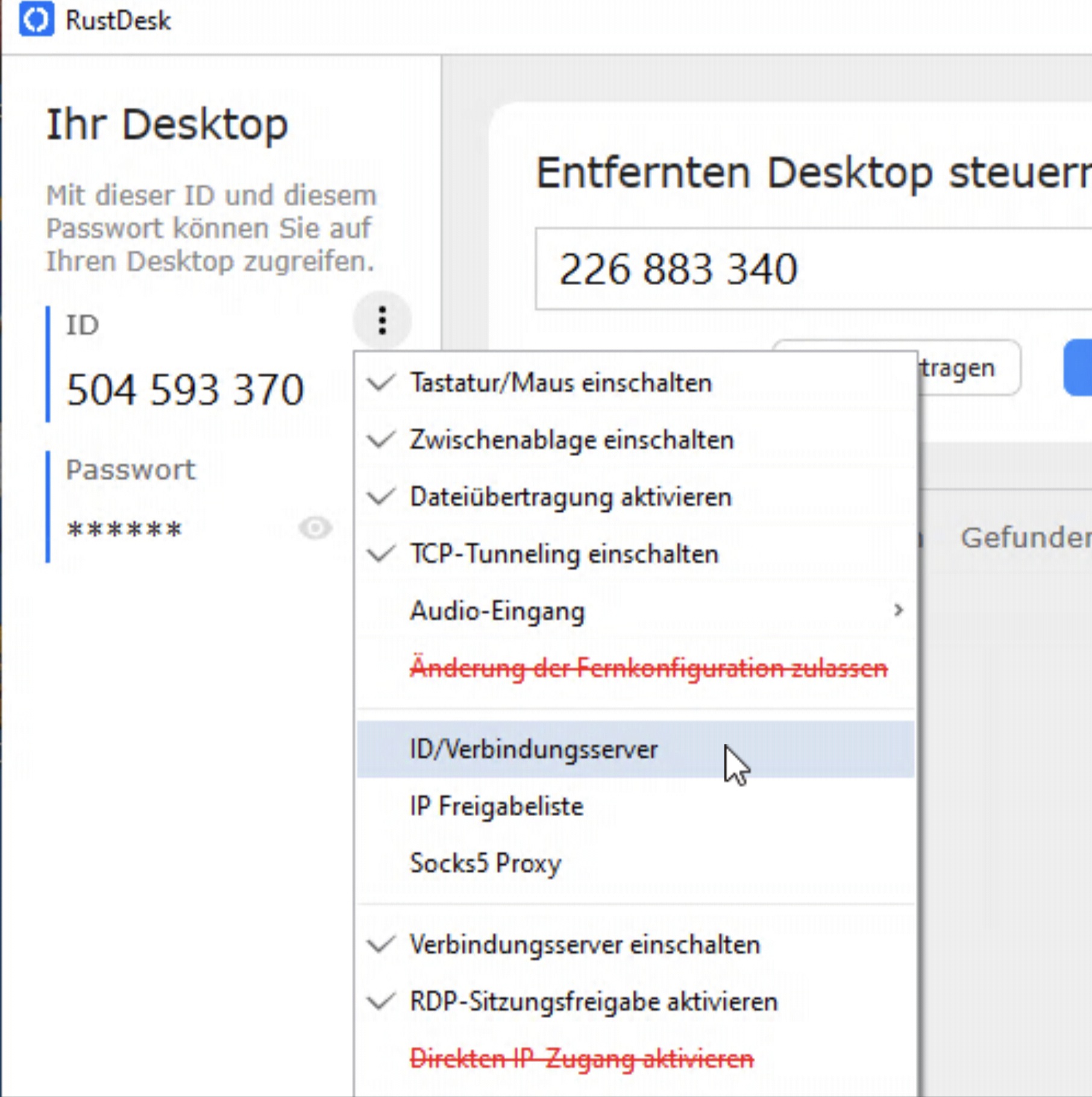Toggle Tastatur/Maus einschalten option
The image size is (1092, 1097).
[x=560, y=383]
